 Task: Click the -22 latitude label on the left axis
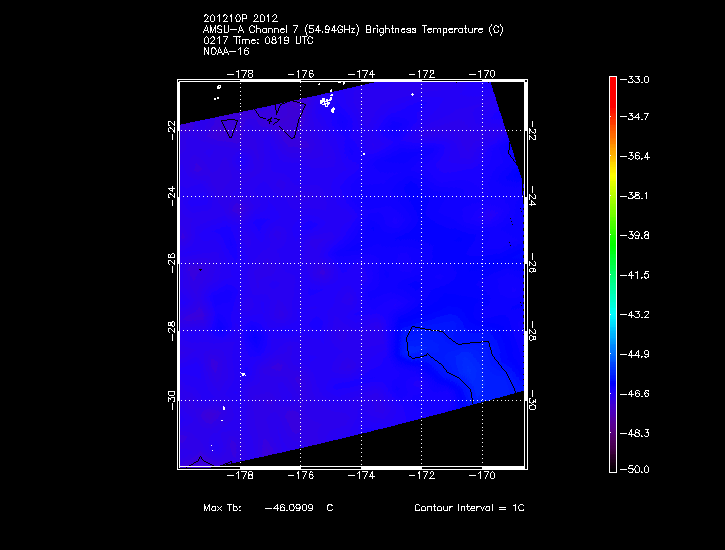tap(171, 127)
